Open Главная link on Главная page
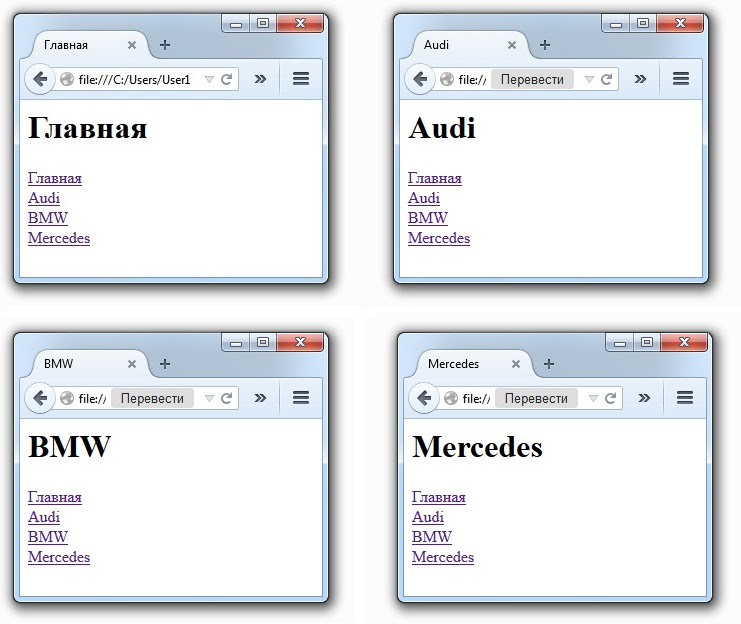This screenshot has width=741, height=624. pos(55,178)
